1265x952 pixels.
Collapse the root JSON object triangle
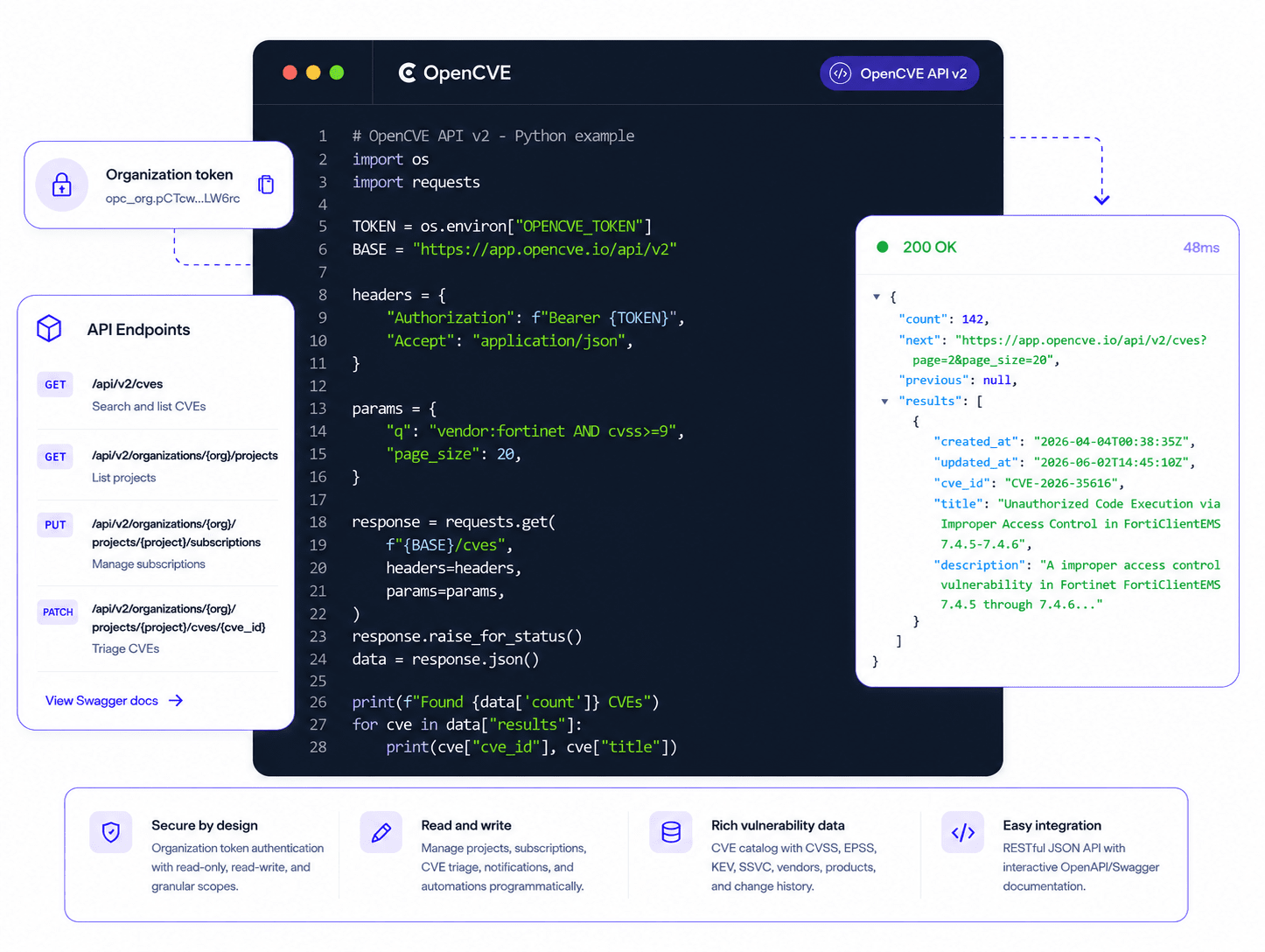click(877, 297)
